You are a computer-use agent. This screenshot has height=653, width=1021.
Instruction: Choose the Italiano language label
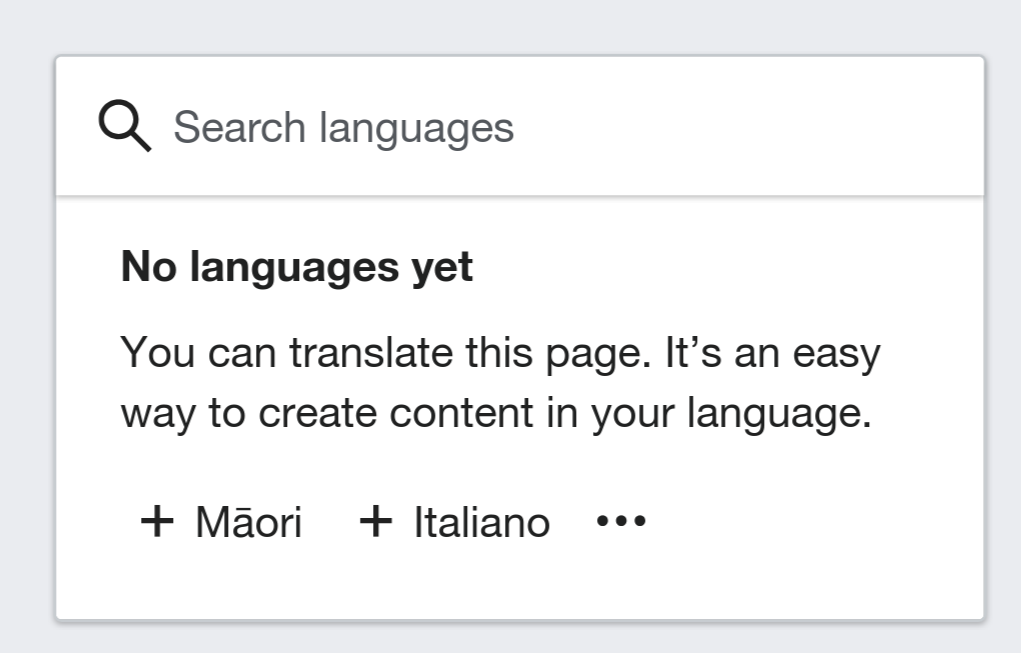[482, 521]
